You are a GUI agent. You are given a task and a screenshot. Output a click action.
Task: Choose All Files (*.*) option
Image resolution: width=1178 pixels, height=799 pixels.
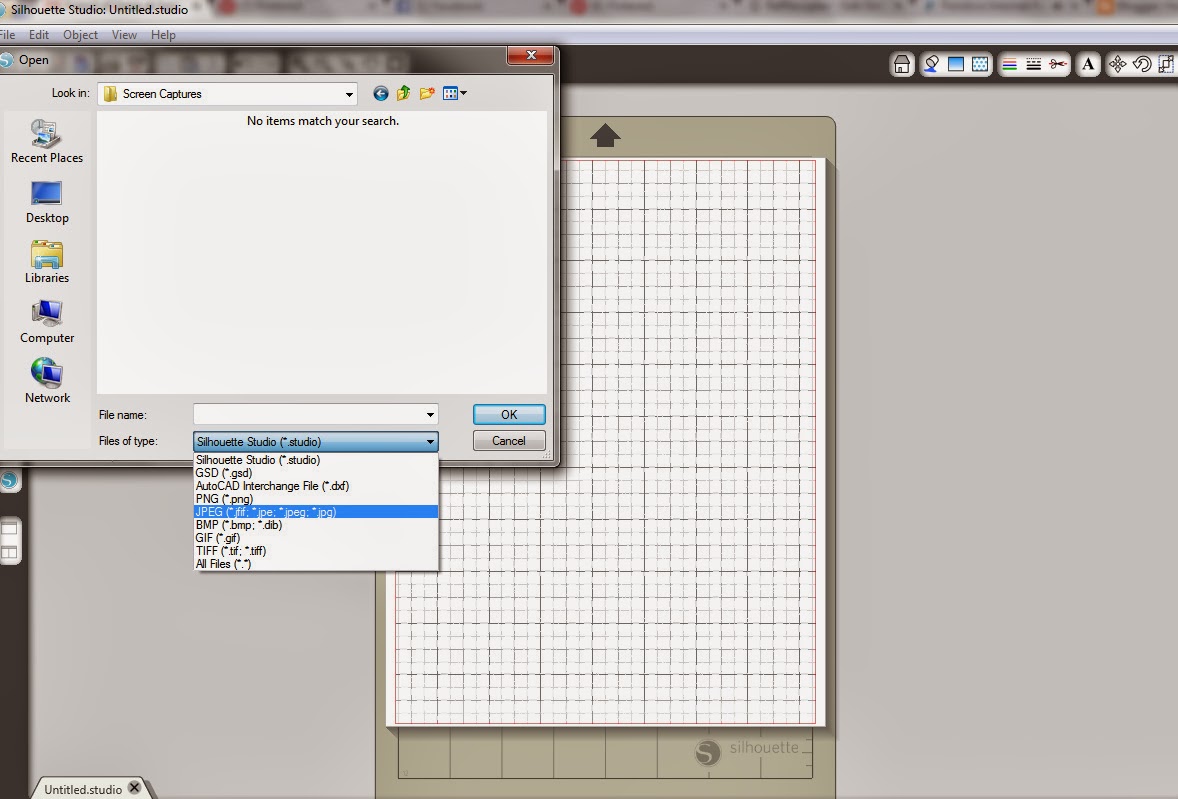[x=316, y=564]
